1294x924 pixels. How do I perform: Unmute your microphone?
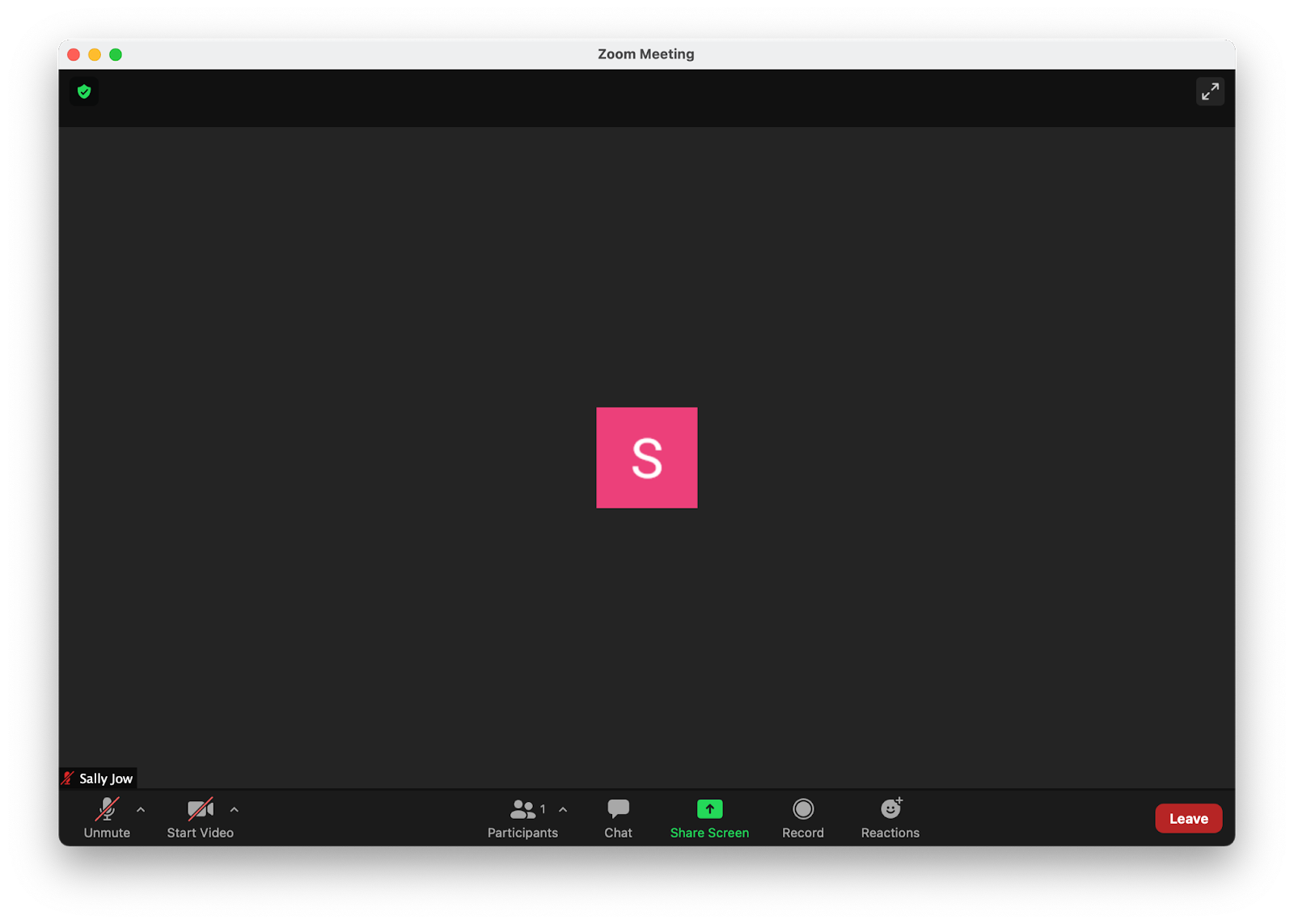(106, 817)
